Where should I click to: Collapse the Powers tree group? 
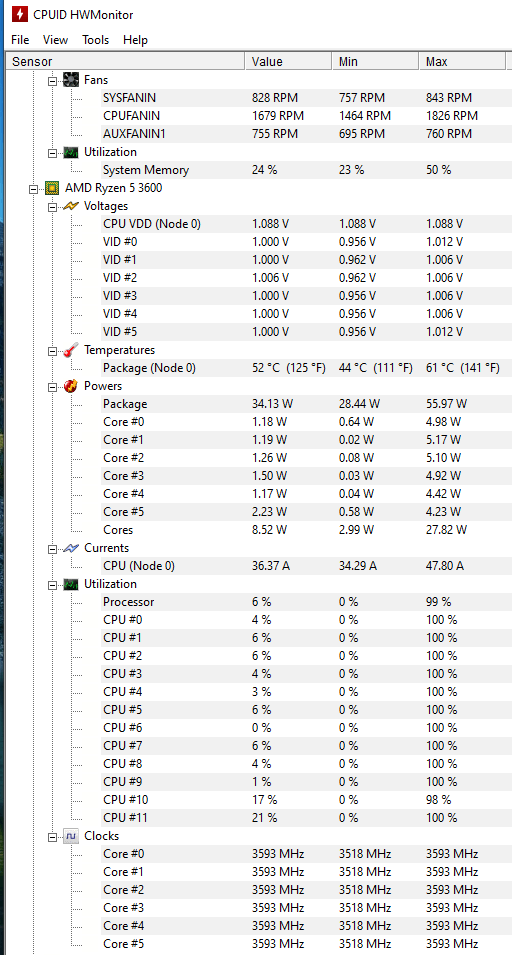click(x=52, y=387)
